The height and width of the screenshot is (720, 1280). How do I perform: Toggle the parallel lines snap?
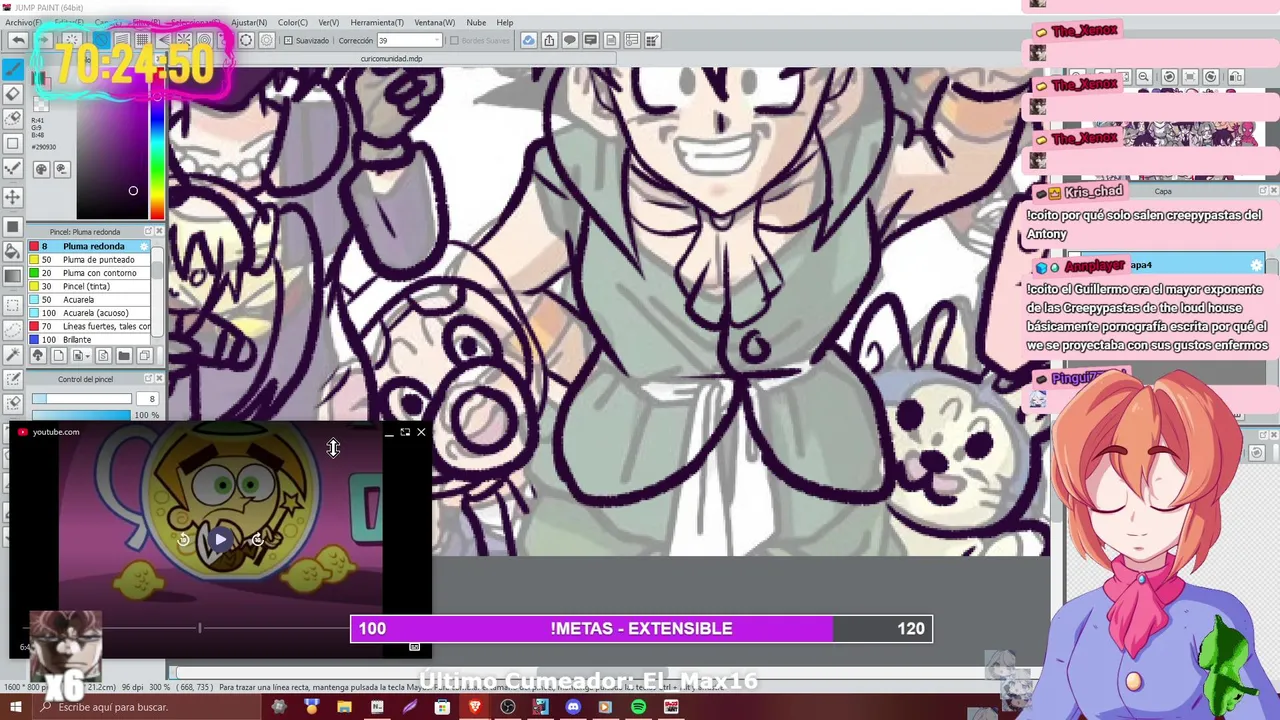[122, 40]
